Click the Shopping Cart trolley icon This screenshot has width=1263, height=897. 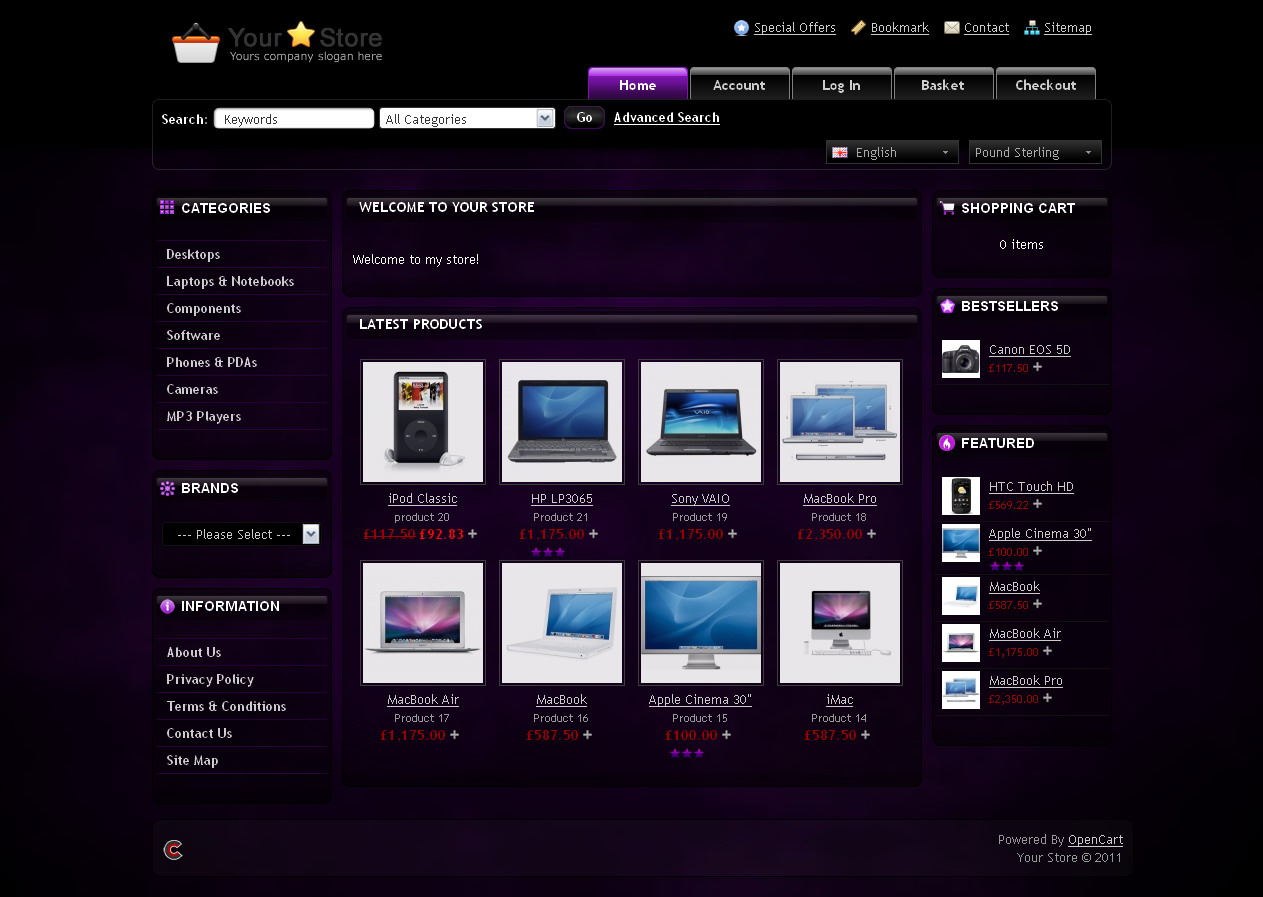pyautogui.click(x=947, y=208)
